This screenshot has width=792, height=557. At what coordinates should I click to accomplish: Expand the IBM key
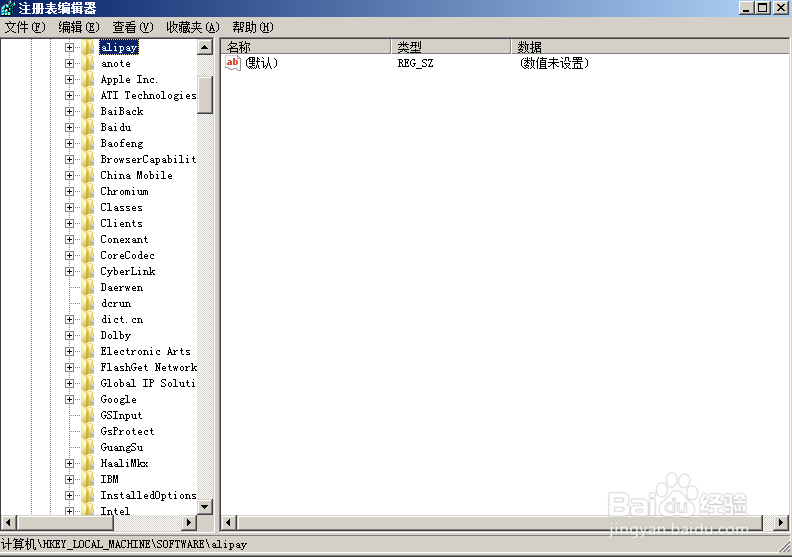[69, 479]
